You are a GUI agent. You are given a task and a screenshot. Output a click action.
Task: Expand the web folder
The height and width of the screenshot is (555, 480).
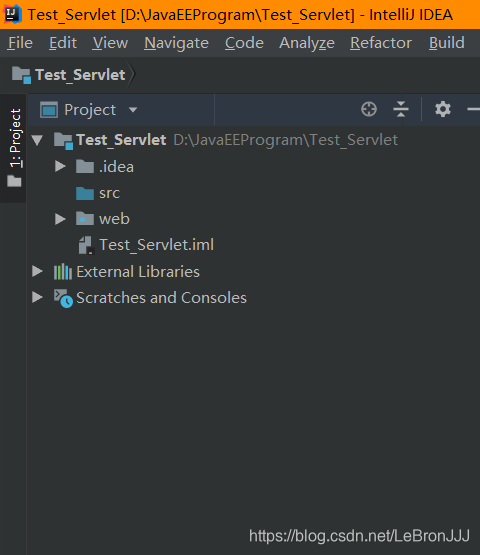(x=60, y=219)
